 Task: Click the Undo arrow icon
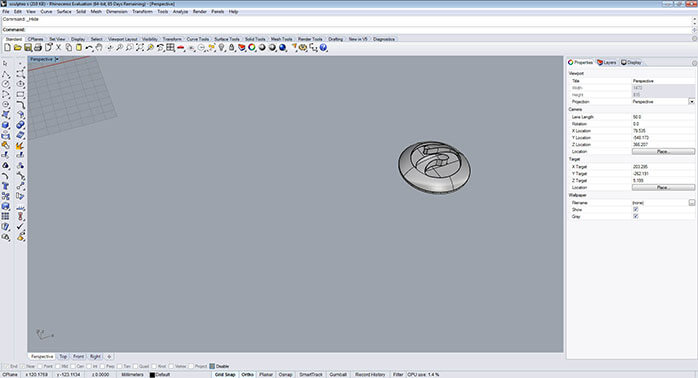[89, 48]
